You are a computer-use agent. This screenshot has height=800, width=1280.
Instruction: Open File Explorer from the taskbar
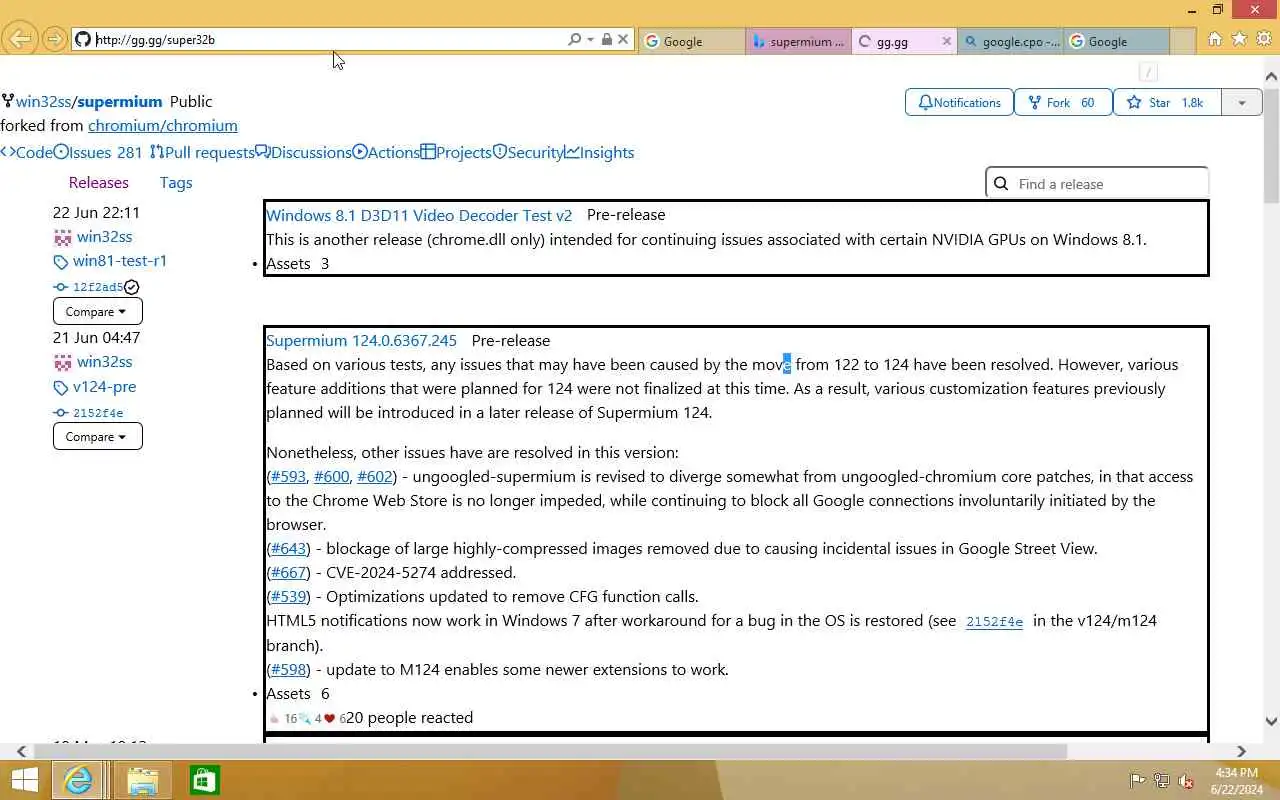[142, 780]
